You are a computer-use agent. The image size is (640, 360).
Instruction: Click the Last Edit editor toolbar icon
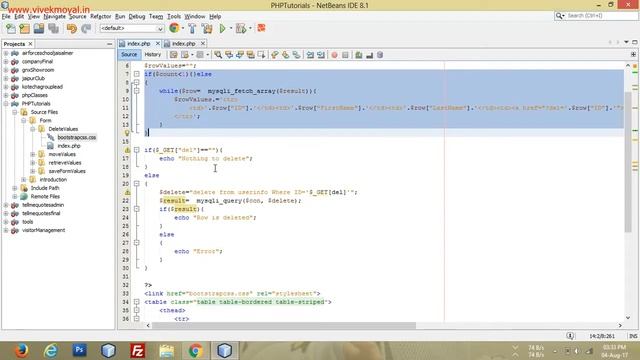[x=173, y=55]
